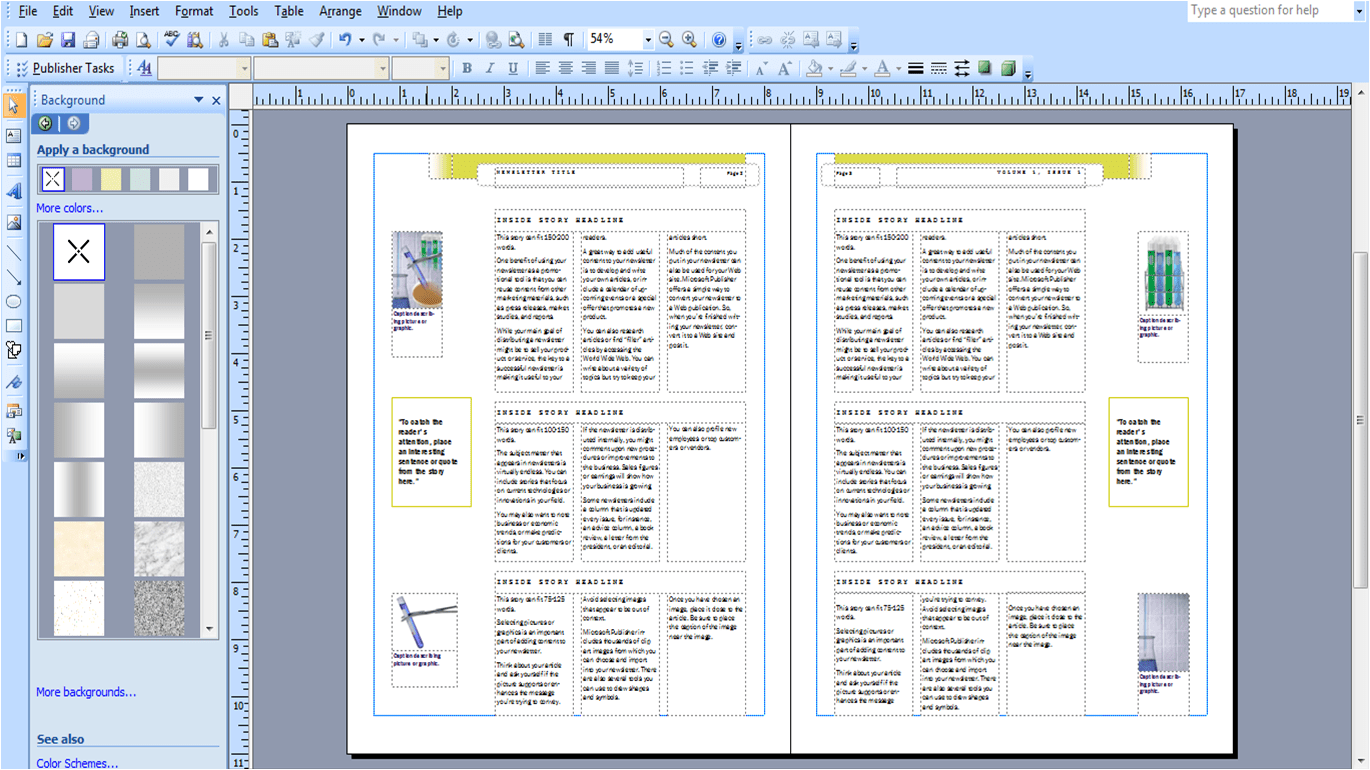Toggle Bold formatting
Screen dimensions: 1370x770
point(466,68)
